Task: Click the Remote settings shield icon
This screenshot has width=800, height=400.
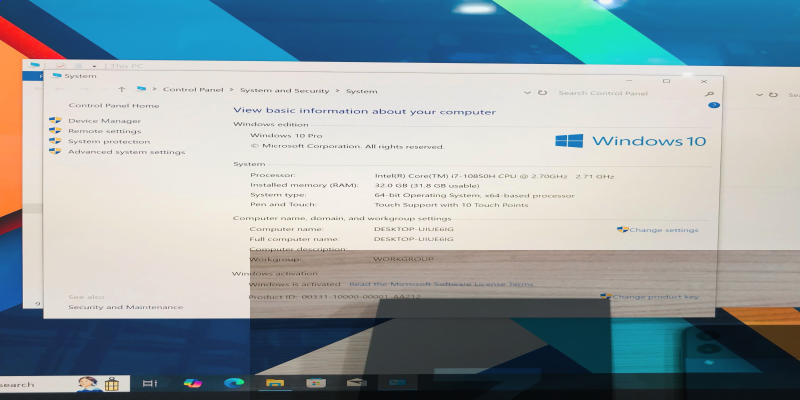Action: click(x=55, y=131)
